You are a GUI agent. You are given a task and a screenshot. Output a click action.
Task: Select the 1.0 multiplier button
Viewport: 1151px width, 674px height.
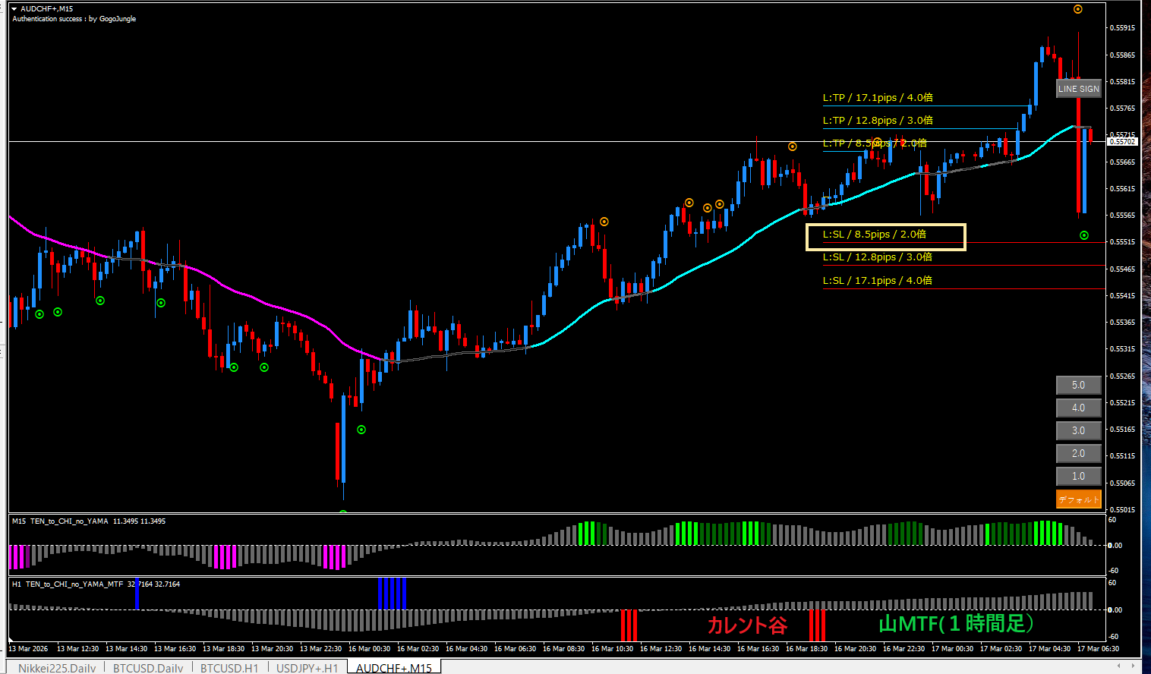tap(1078, 477)
